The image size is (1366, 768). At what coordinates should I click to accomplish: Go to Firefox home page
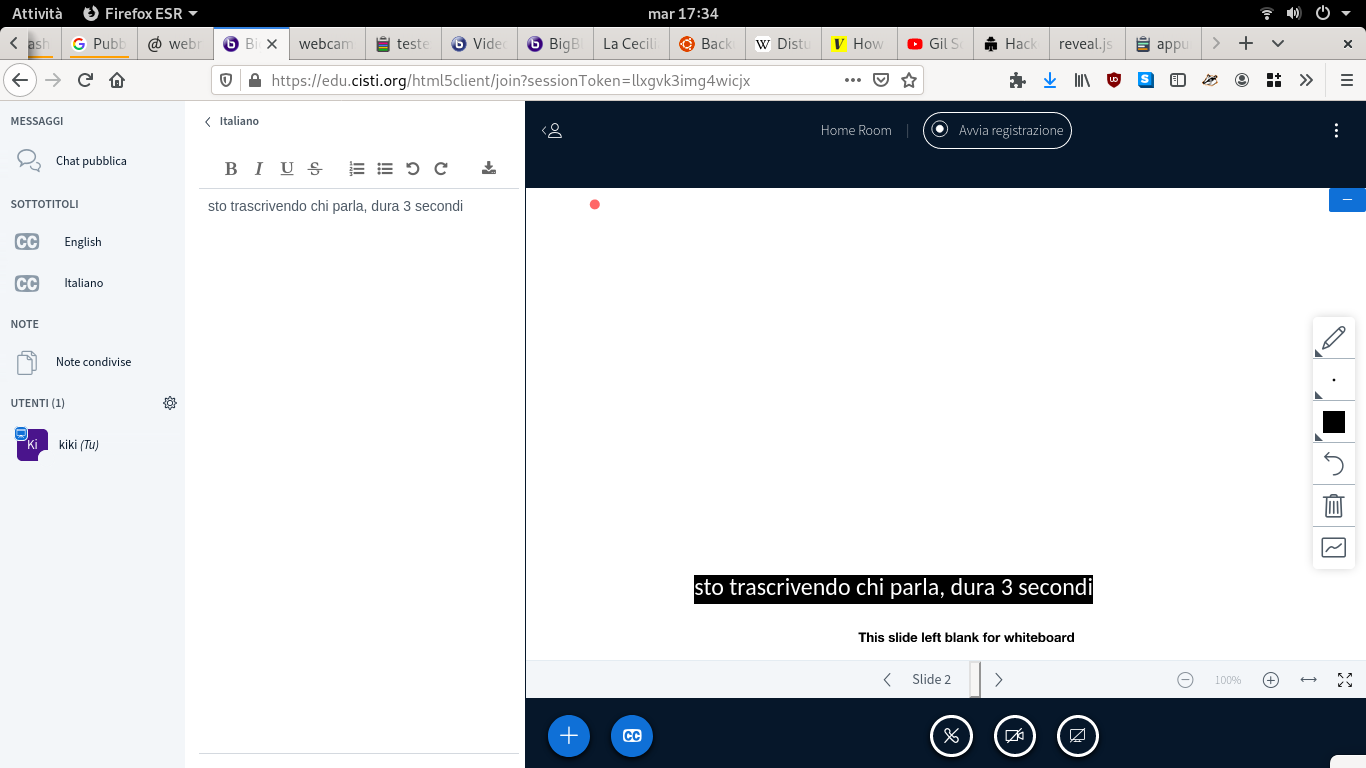[117, 80]
